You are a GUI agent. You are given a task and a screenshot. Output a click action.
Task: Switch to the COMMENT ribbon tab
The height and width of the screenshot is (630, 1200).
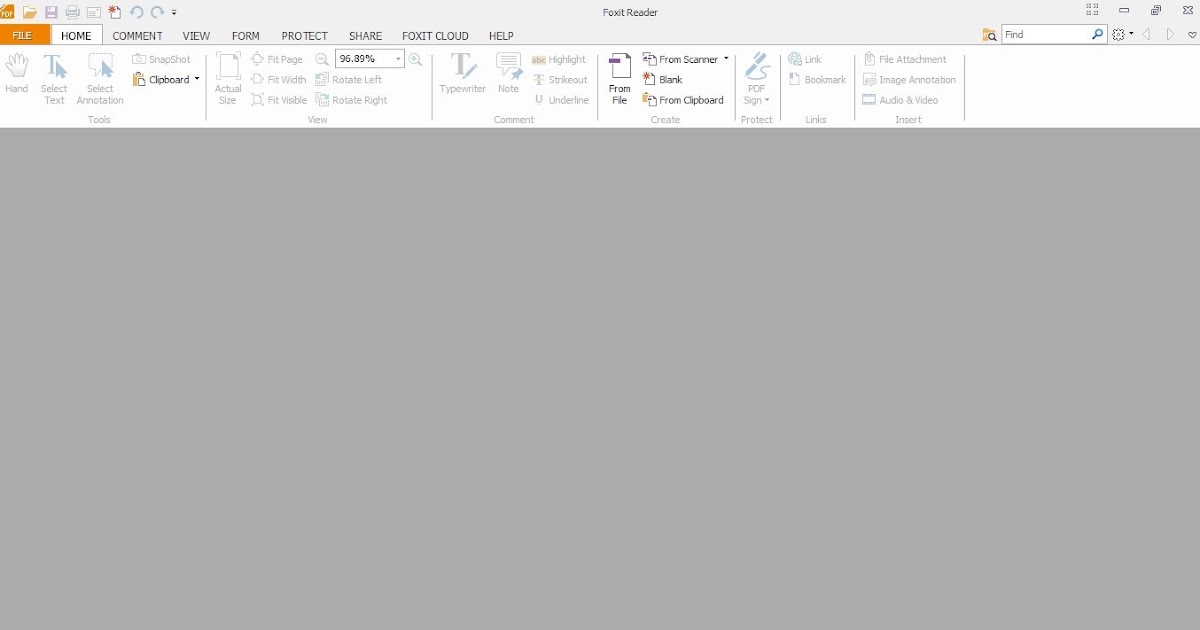tap(137, 35)
